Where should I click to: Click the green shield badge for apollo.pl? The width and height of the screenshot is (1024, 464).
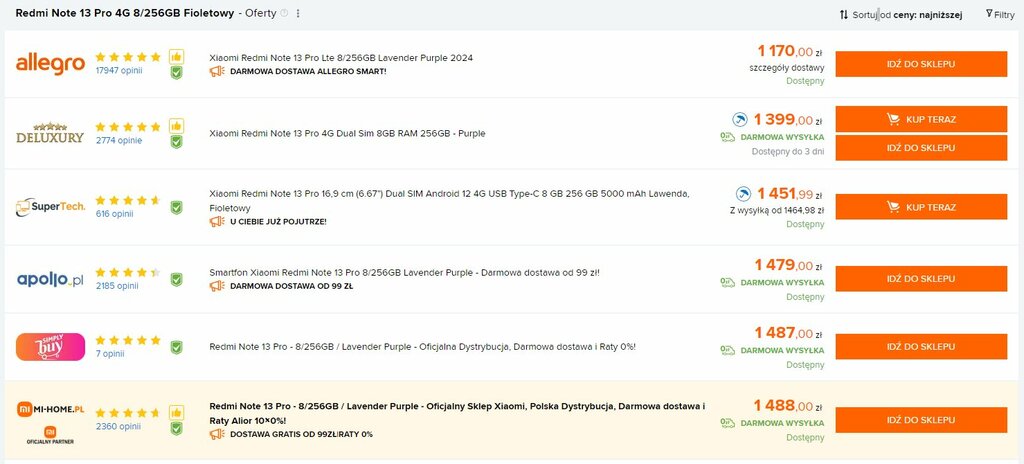click(176, 280)
